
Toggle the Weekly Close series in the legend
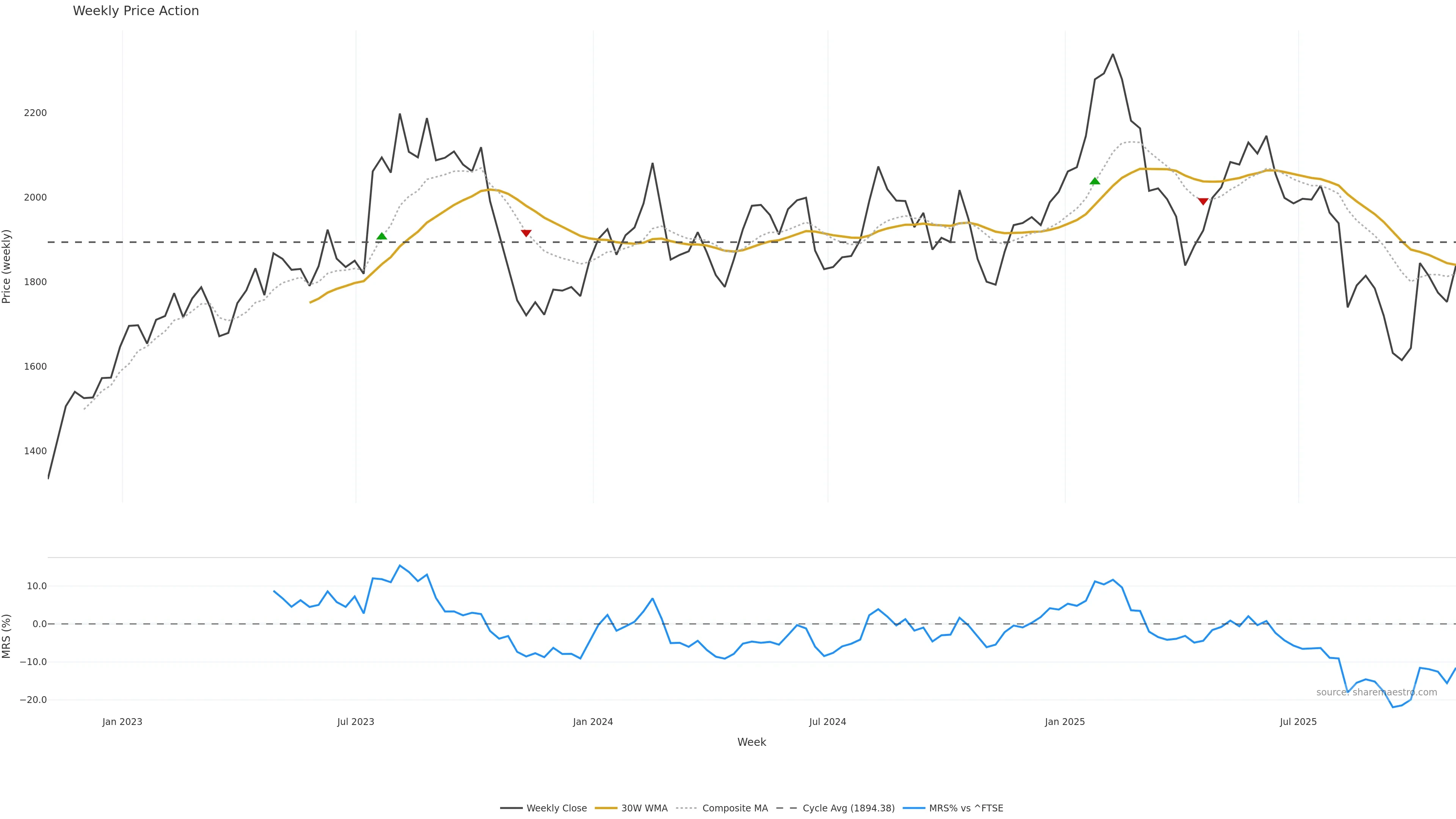tap(556, 808)
